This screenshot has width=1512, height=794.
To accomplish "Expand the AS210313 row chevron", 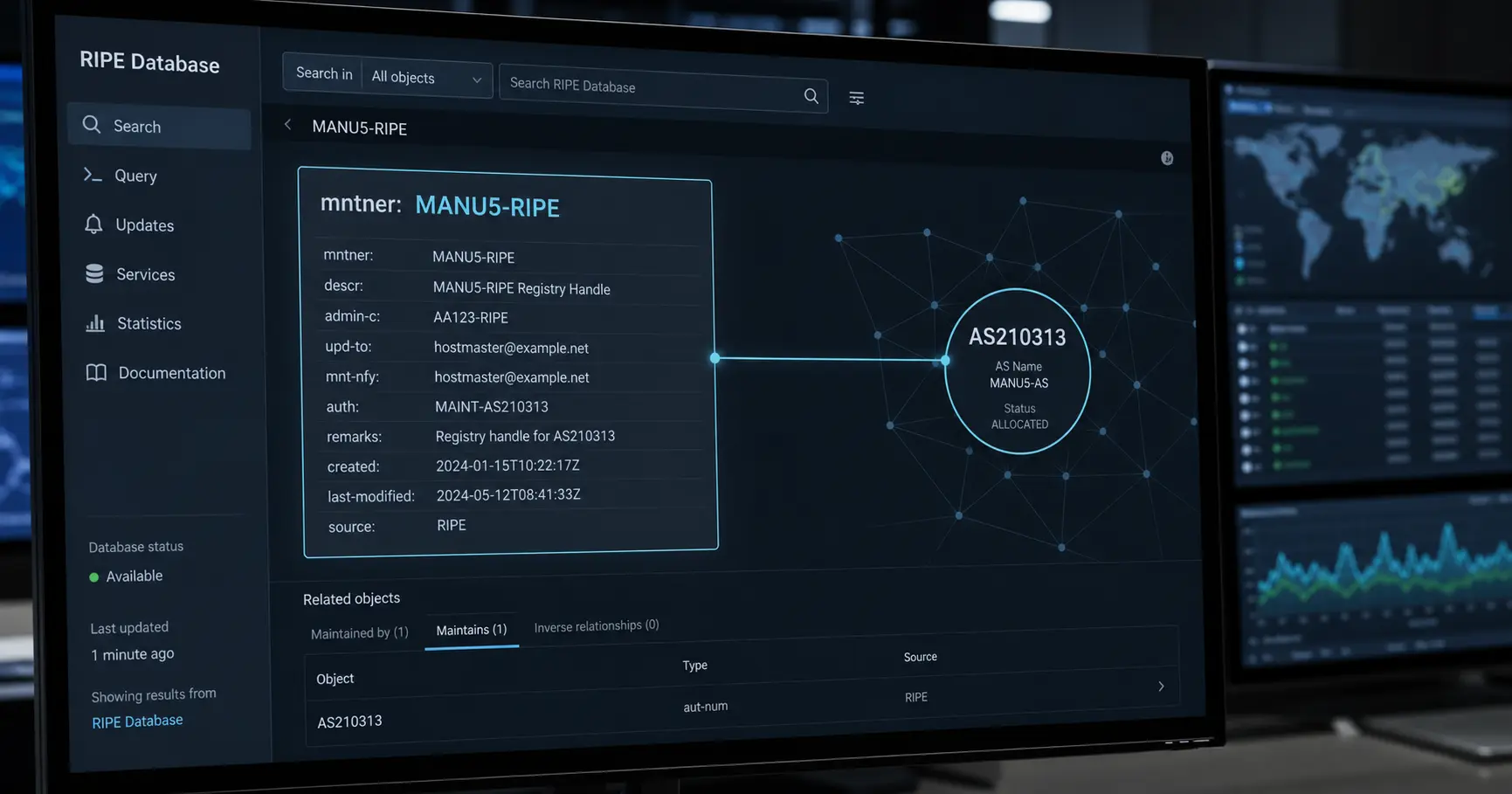I will (1161, 687).
